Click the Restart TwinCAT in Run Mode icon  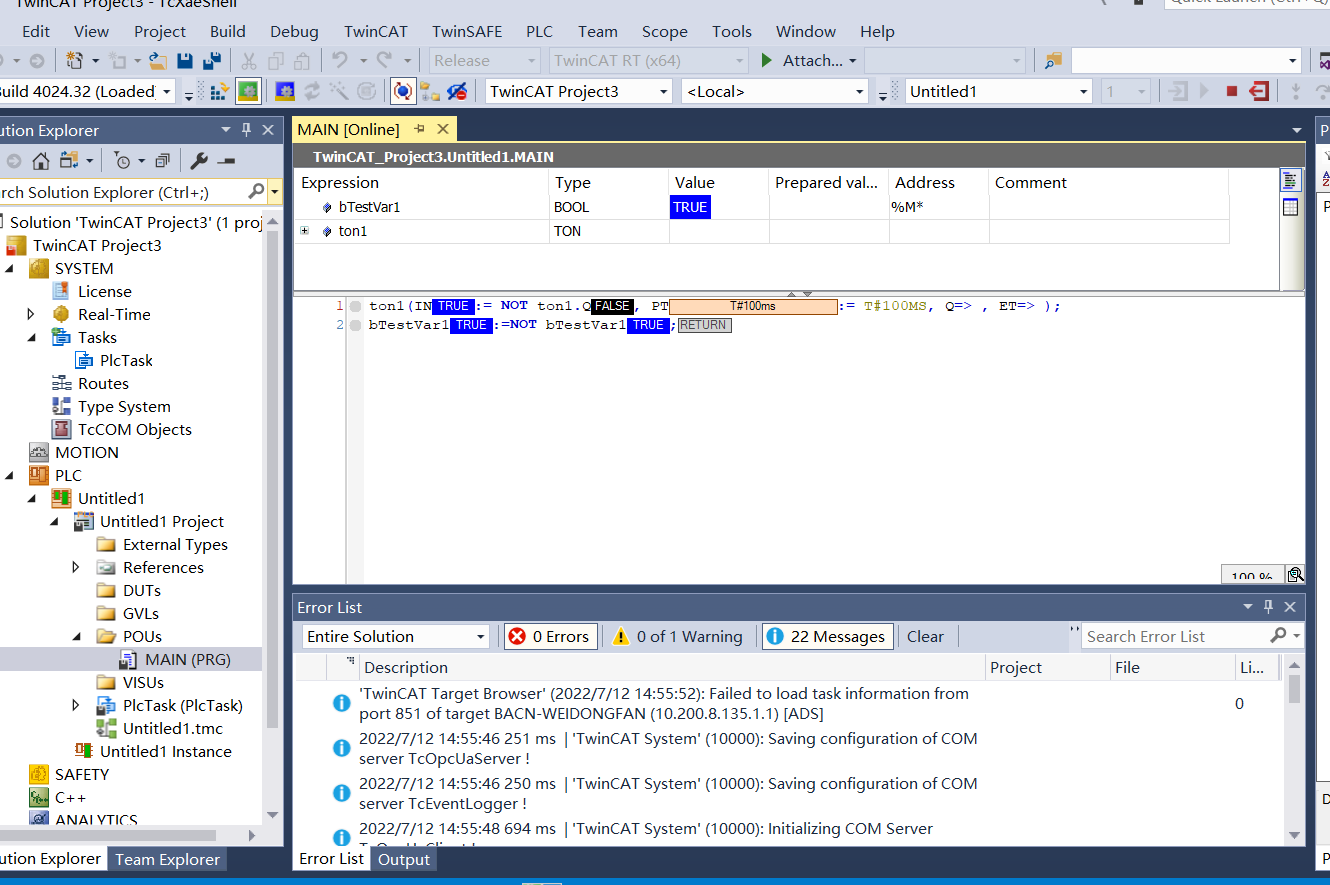[x=248, y=92]
